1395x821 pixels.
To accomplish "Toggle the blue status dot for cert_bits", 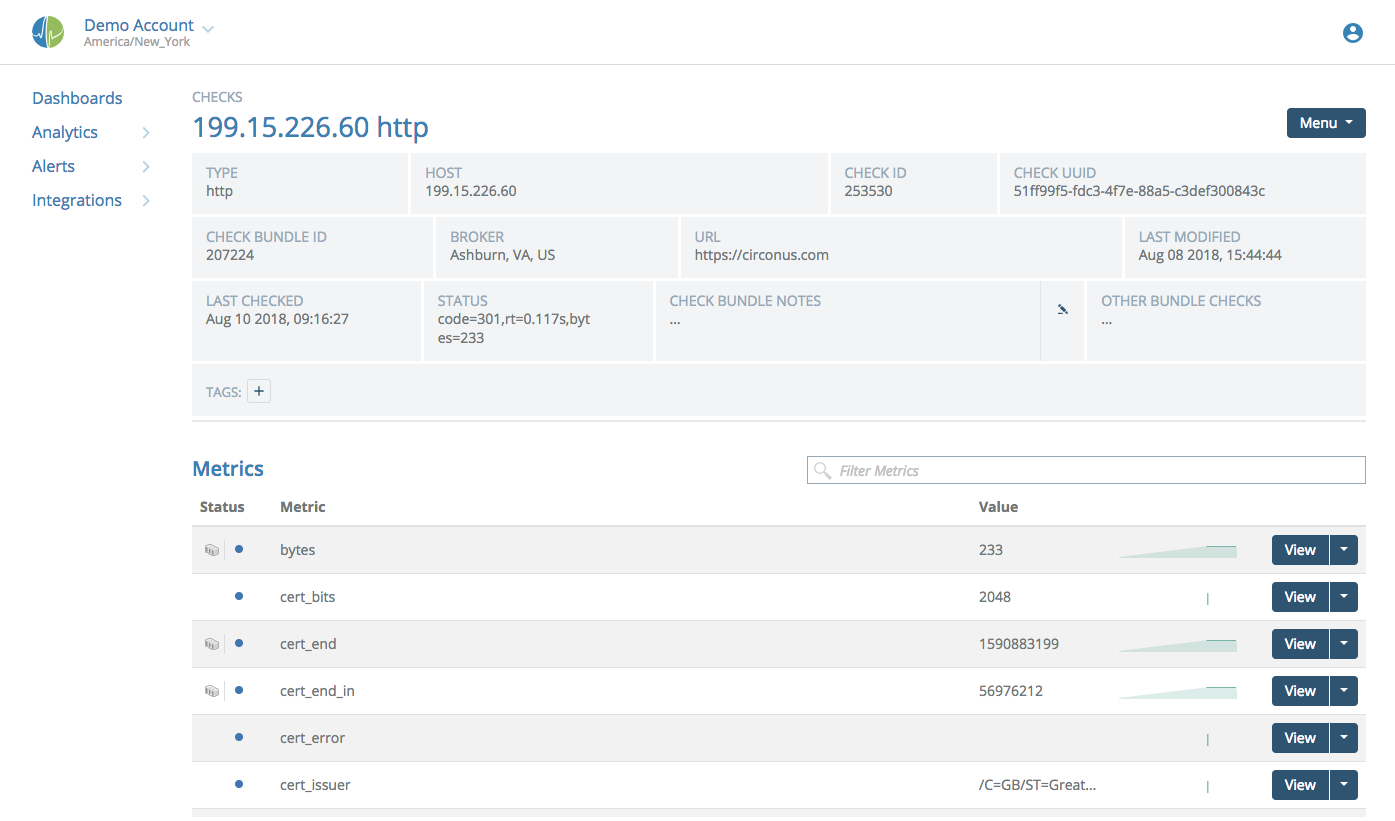I will [x=239, y=596].
